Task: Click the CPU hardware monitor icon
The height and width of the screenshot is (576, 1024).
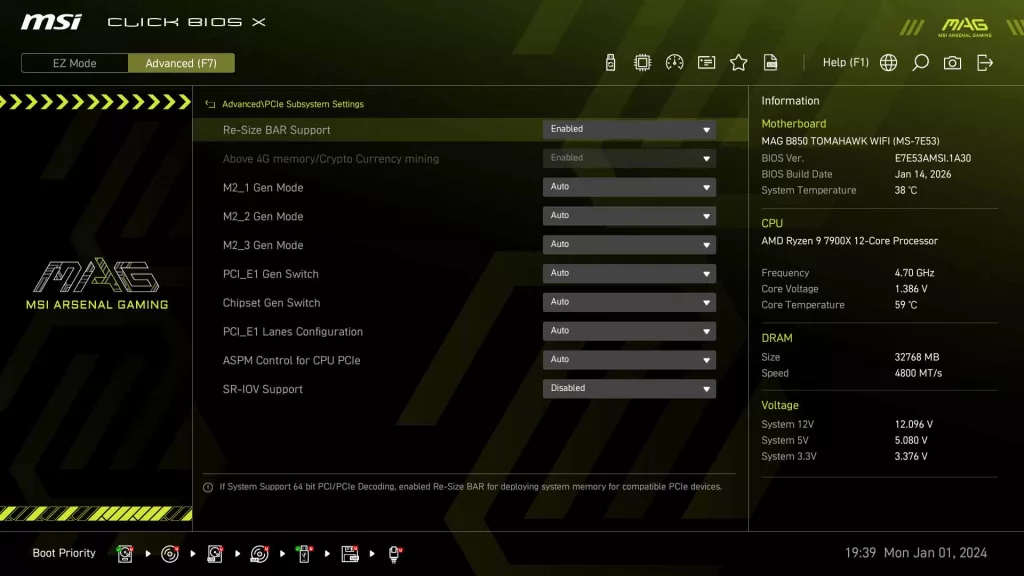Action: pos(641,62)
